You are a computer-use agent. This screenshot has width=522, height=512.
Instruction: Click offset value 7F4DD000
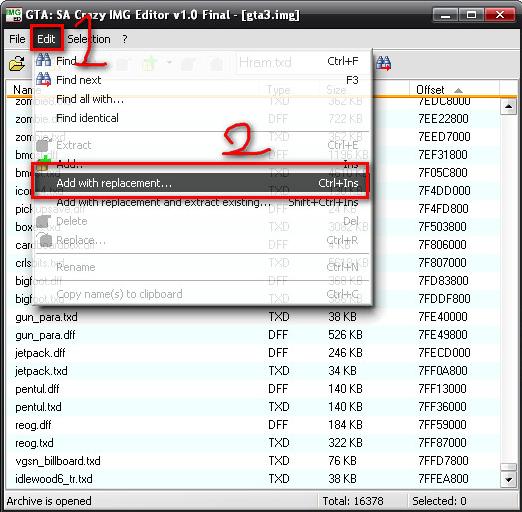(444, 191)
